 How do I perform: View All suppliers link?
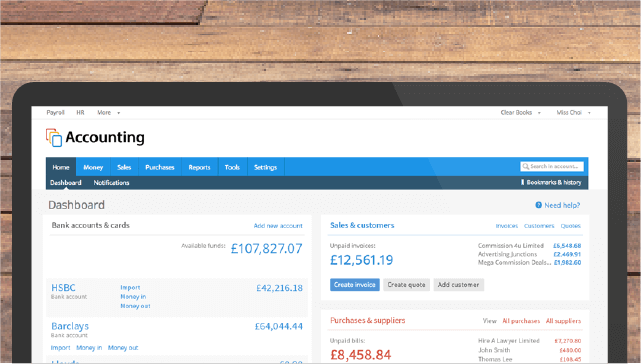pyautogui.click(x=563, y=321)
